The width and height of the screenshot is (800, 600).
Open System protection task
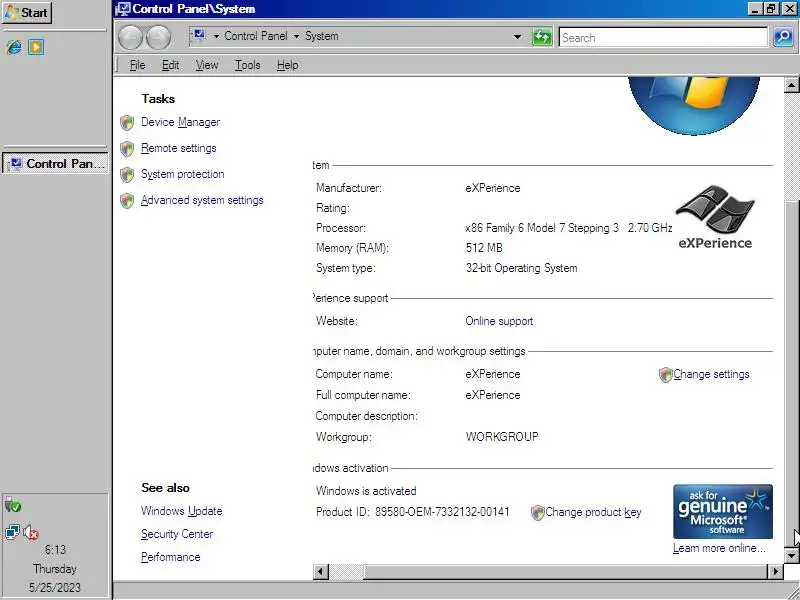[x=183, y=174]
